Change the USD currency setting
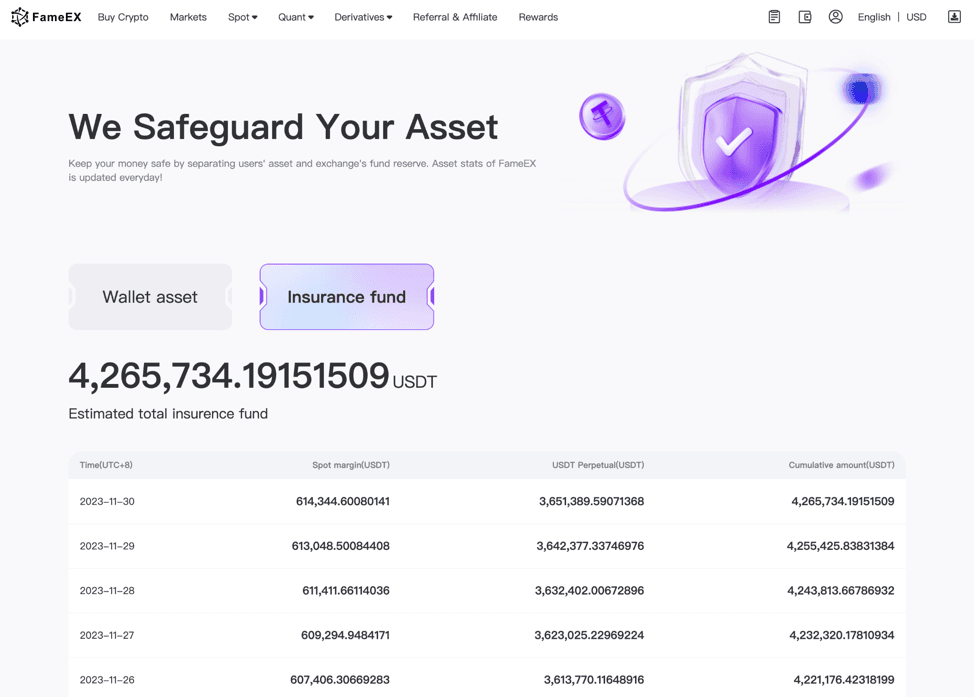The image size is (974, 697). 916,17
